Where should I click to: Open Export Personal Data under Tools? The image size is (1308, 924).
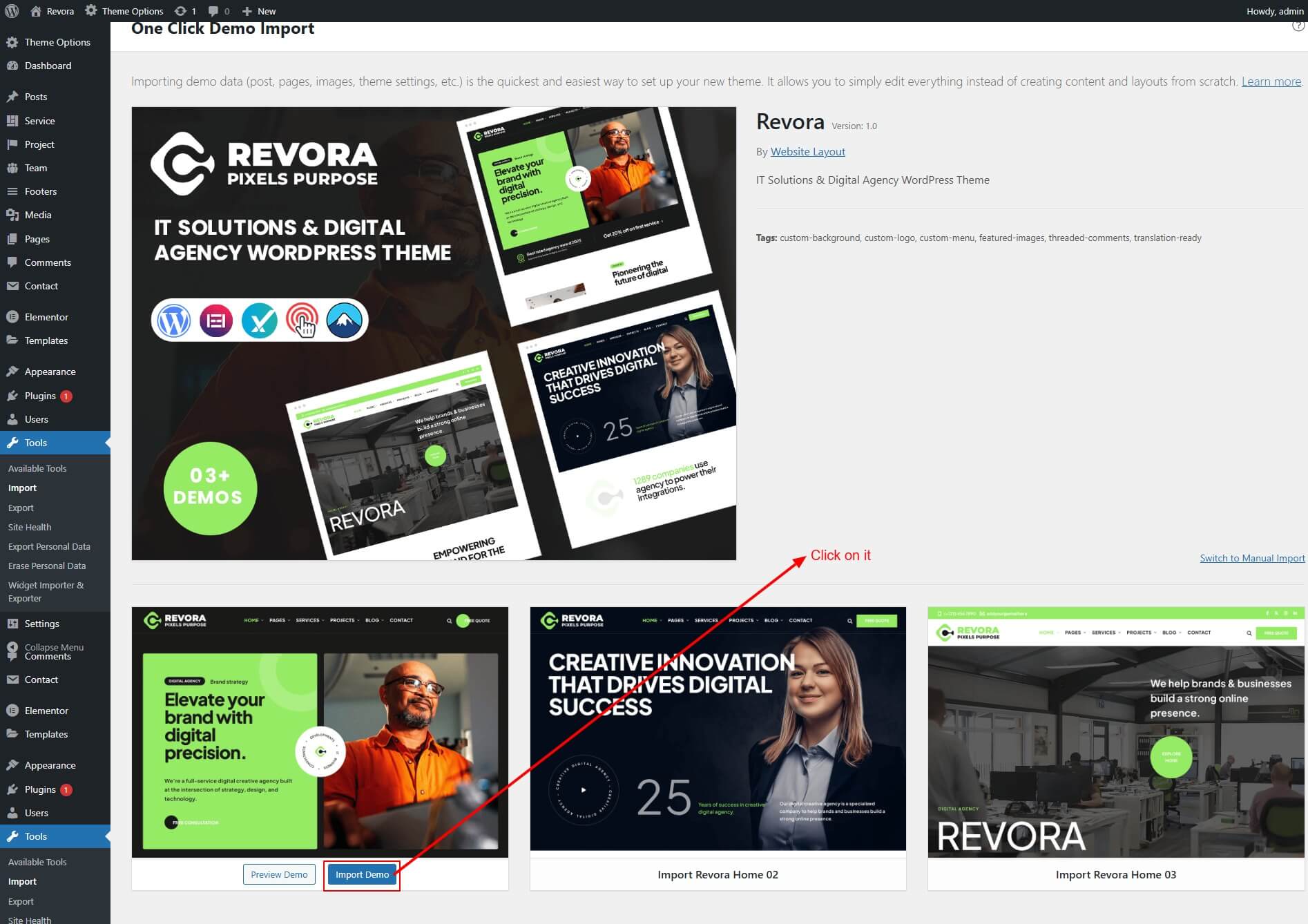49,546
